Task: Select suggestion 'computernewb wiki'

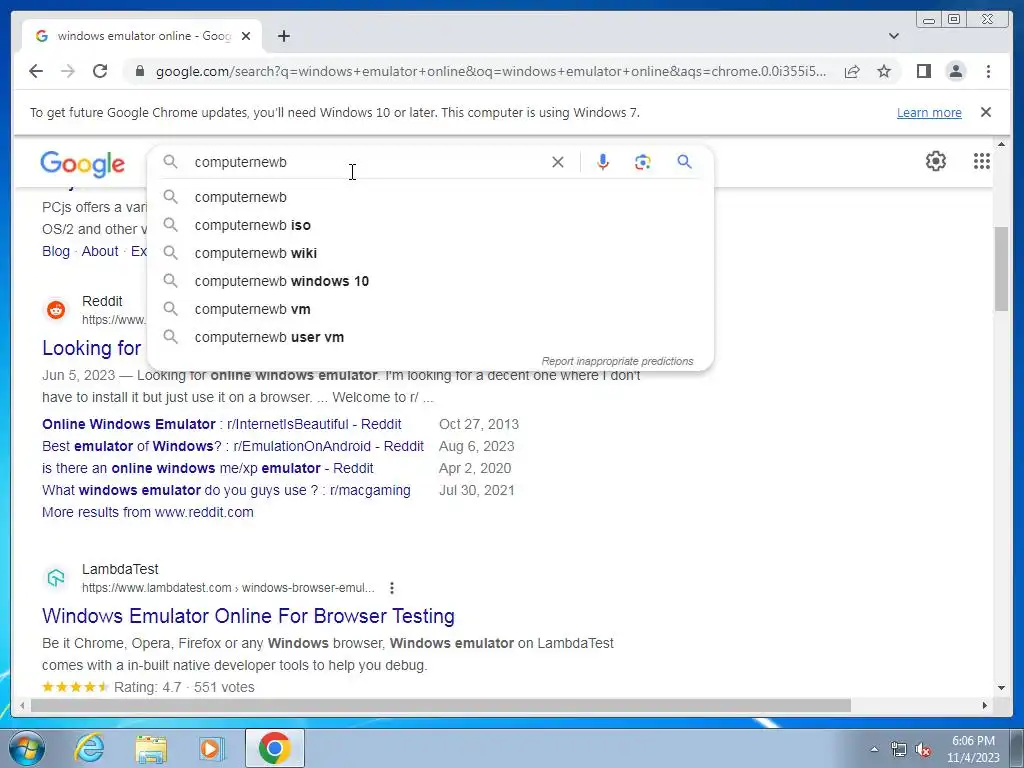Action: pos(430,253)
